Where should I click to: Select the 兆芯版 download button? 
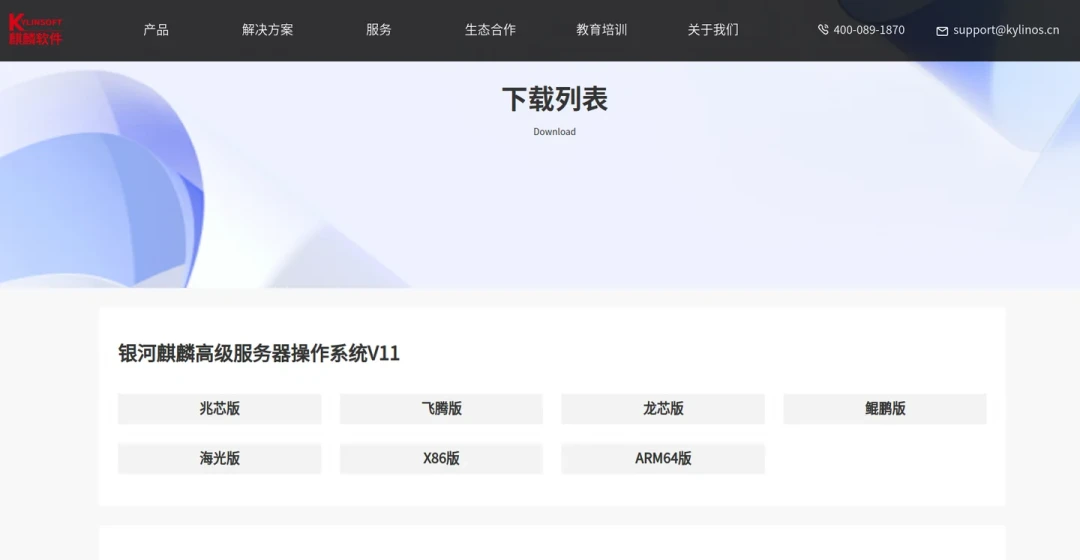coord(220,408)
